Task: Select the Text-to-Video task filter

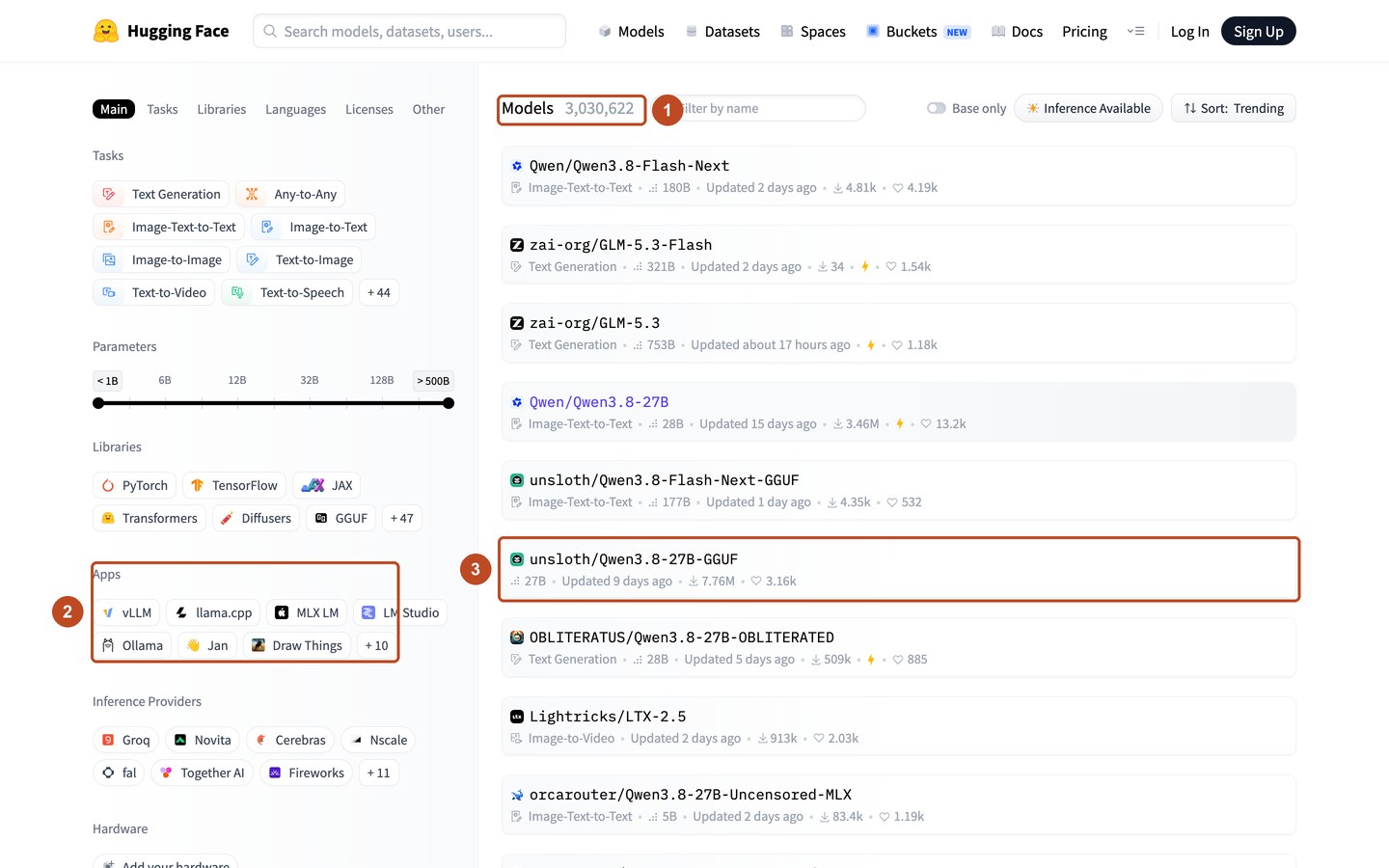Action: [154, 292]
